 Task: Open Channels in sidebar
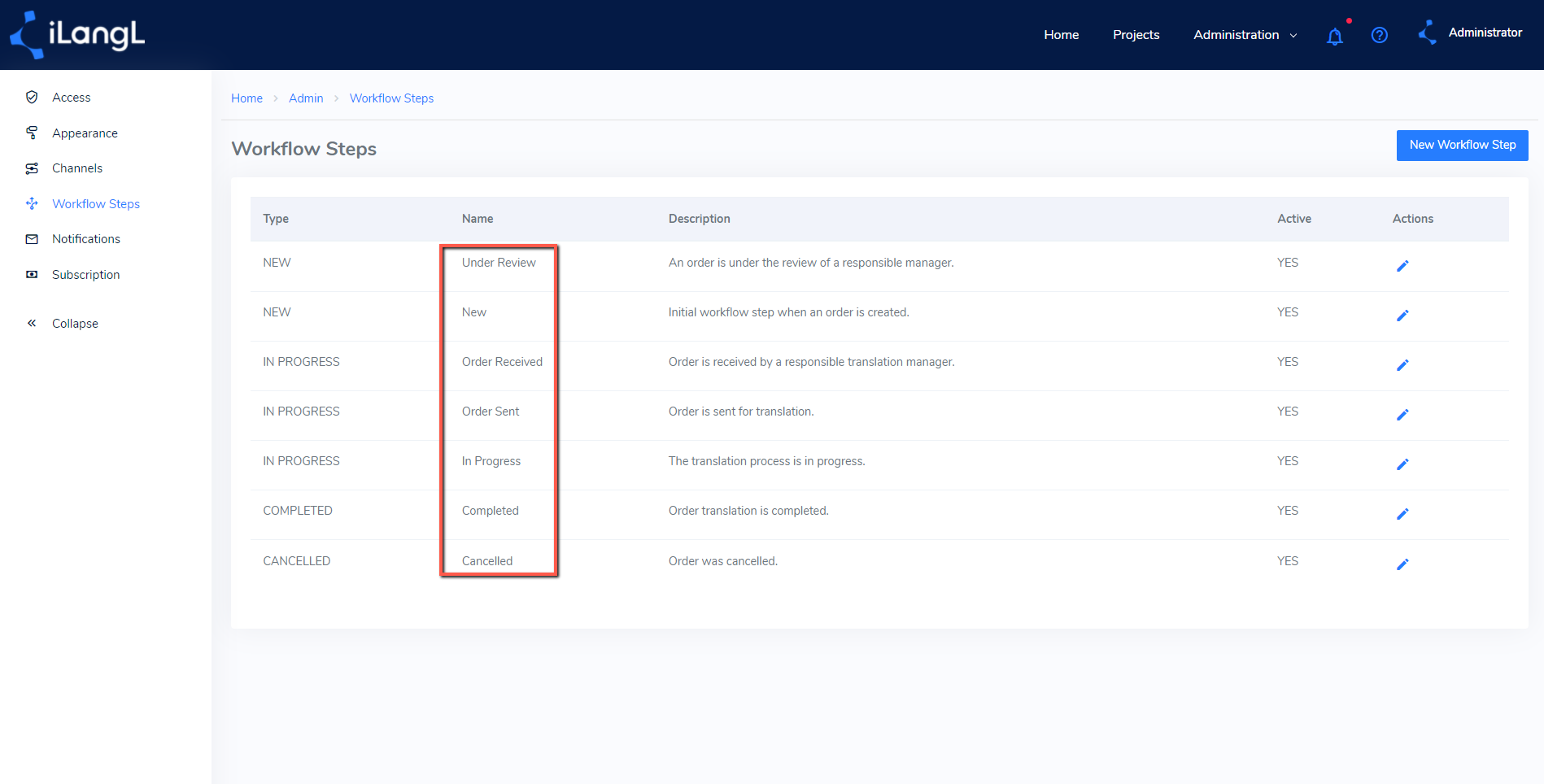[77, 168]
